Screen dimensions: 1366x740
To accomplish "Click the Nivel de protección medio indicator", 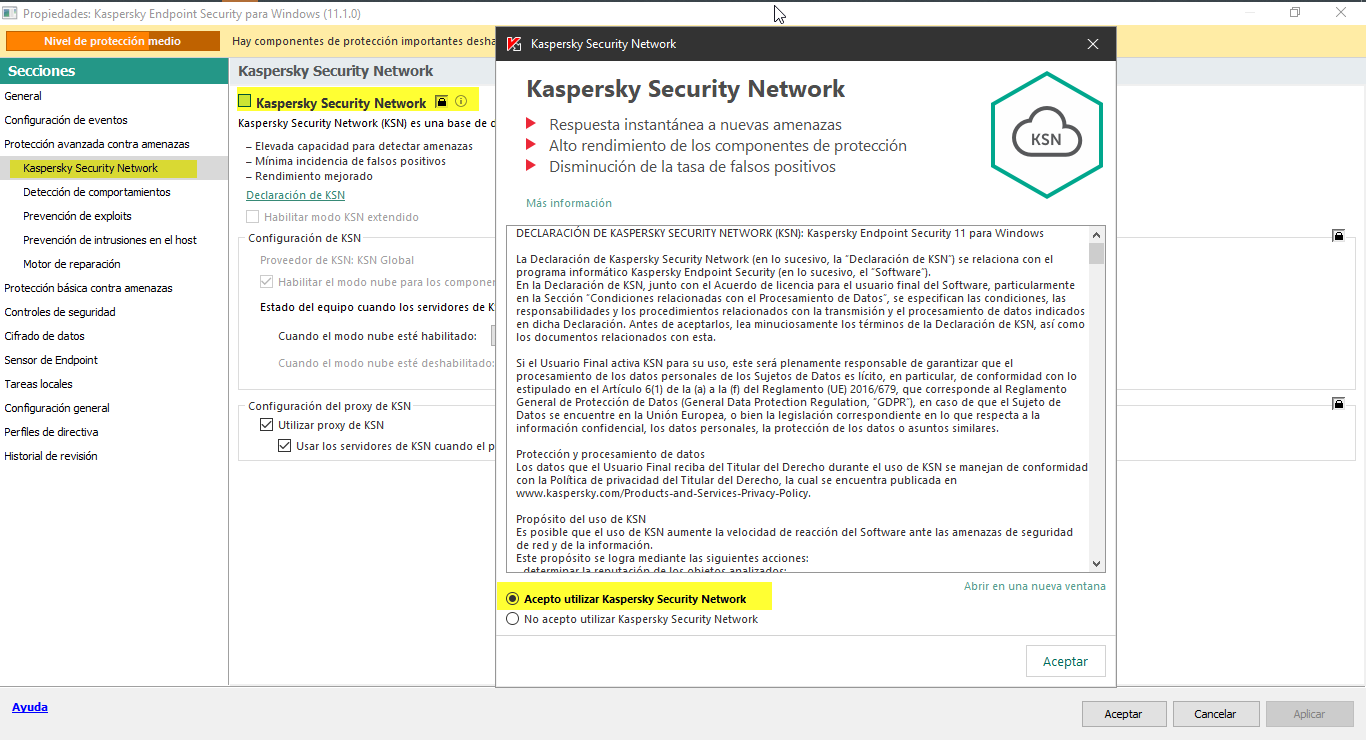I will pos(113,41).
